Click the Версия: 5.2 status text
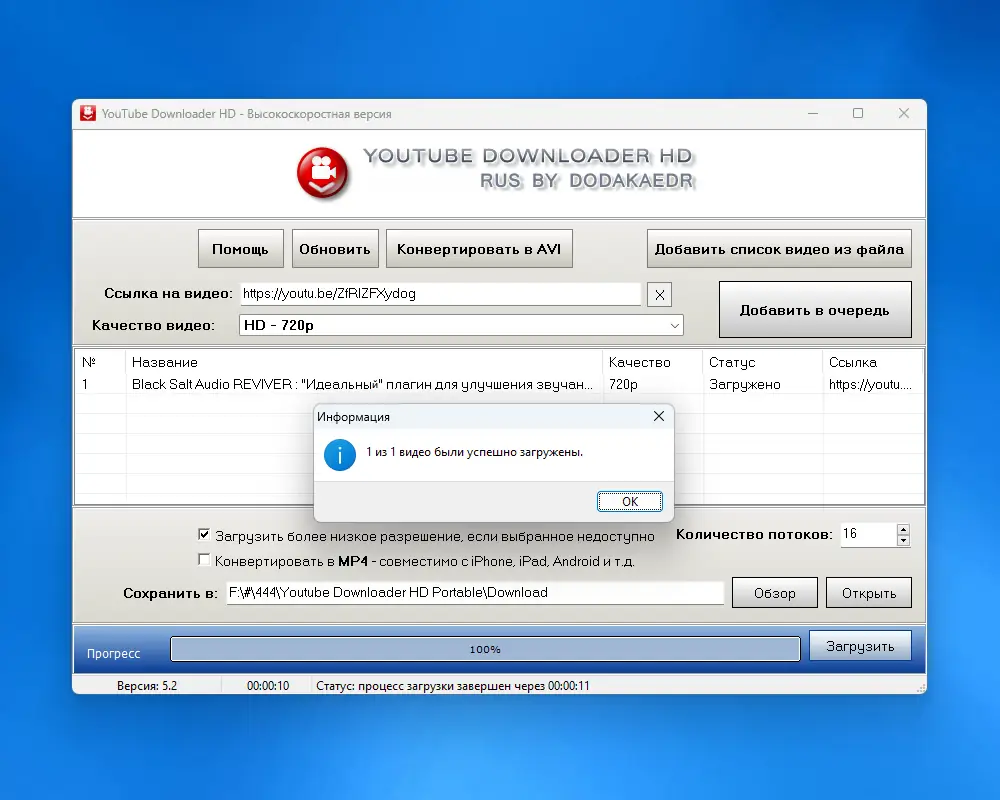 (x=147, y=686)
